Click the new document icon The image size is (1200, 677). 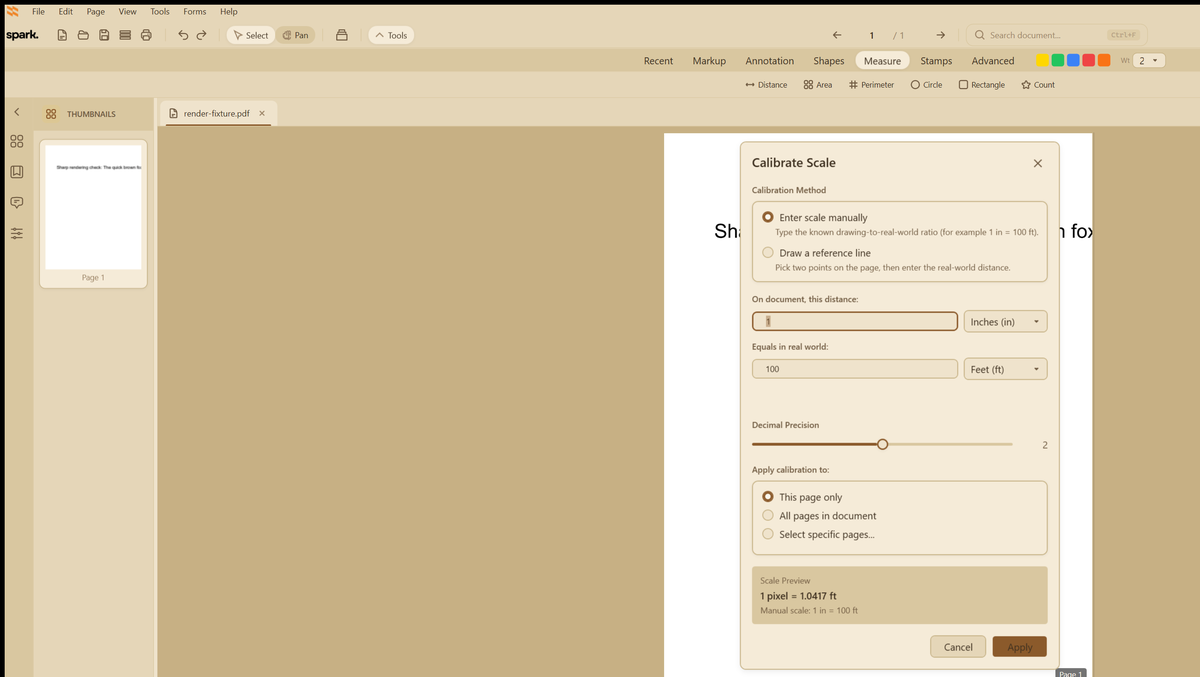pos(62,35)
